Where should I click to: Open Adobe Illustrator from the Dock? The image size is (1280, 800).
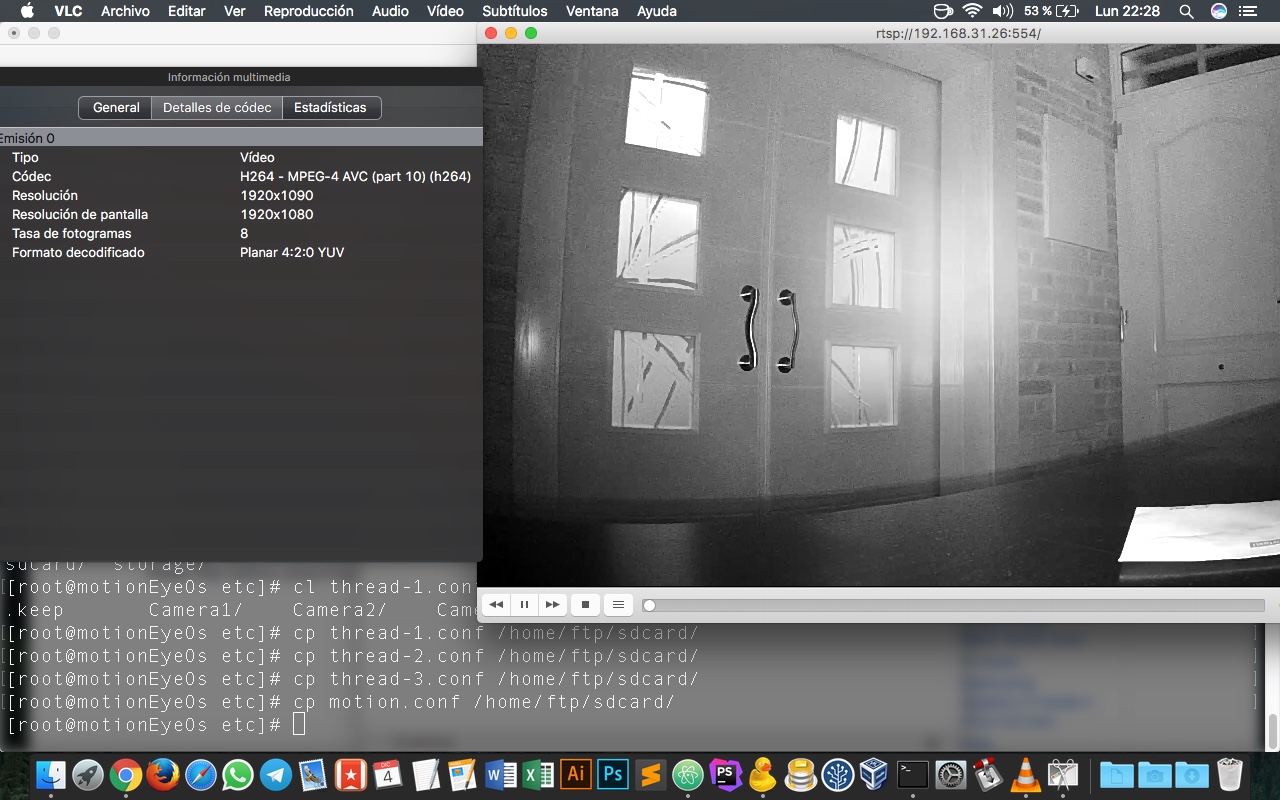(x=575, y=774)
